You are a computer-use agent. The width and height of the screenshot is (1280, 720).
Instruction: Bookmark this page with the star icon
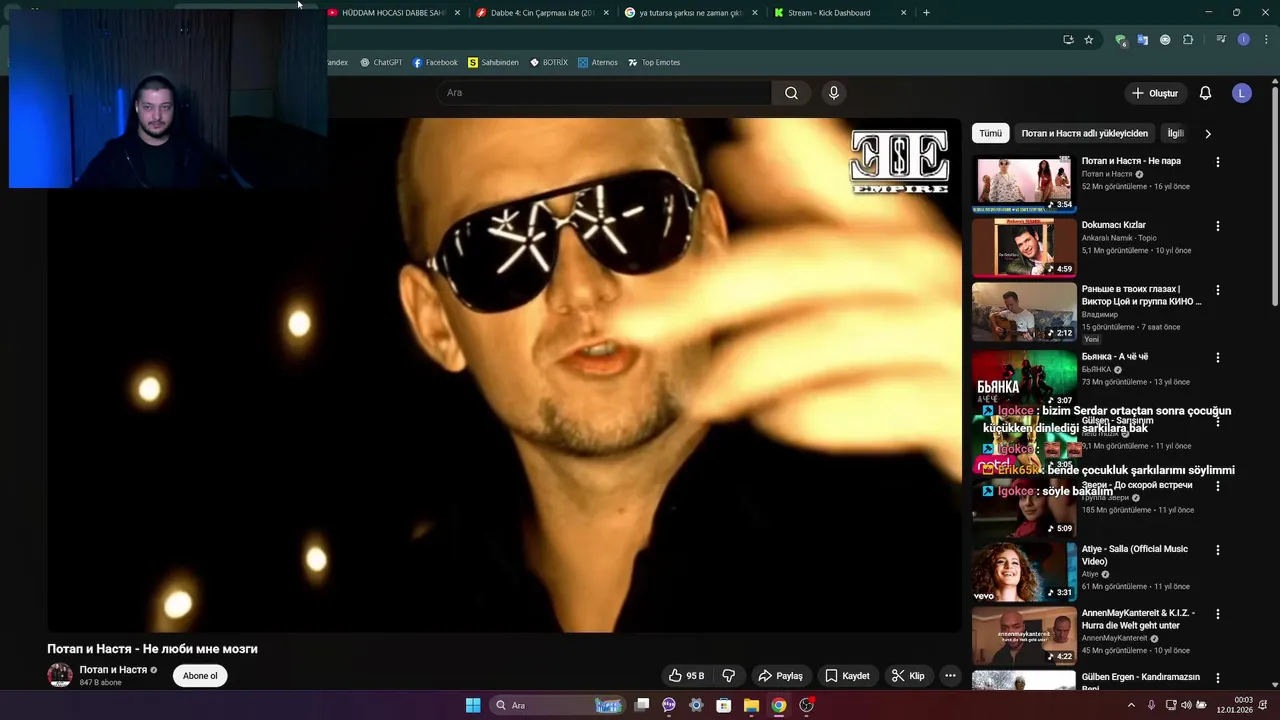click(x=1088, y=40)
